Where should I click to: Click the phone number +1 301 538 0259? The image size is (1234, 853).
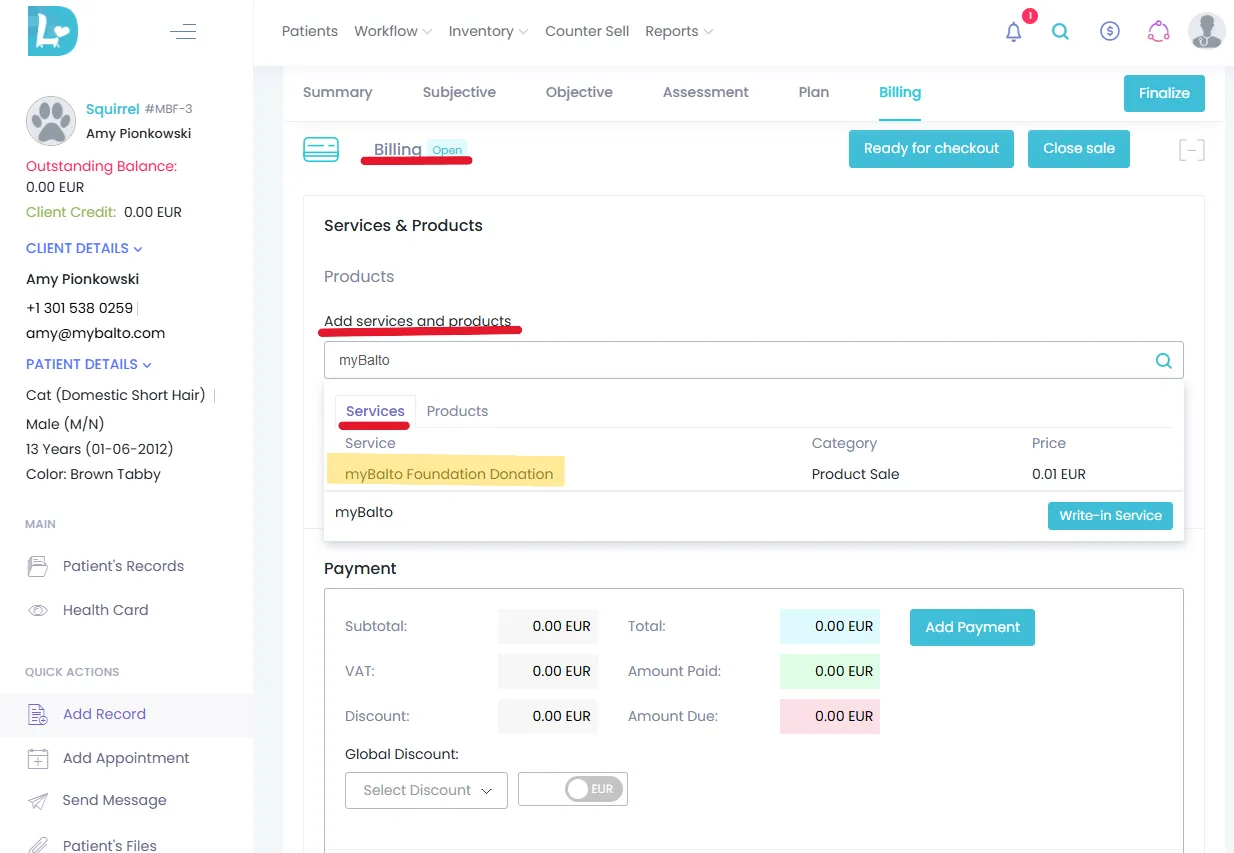79,308
